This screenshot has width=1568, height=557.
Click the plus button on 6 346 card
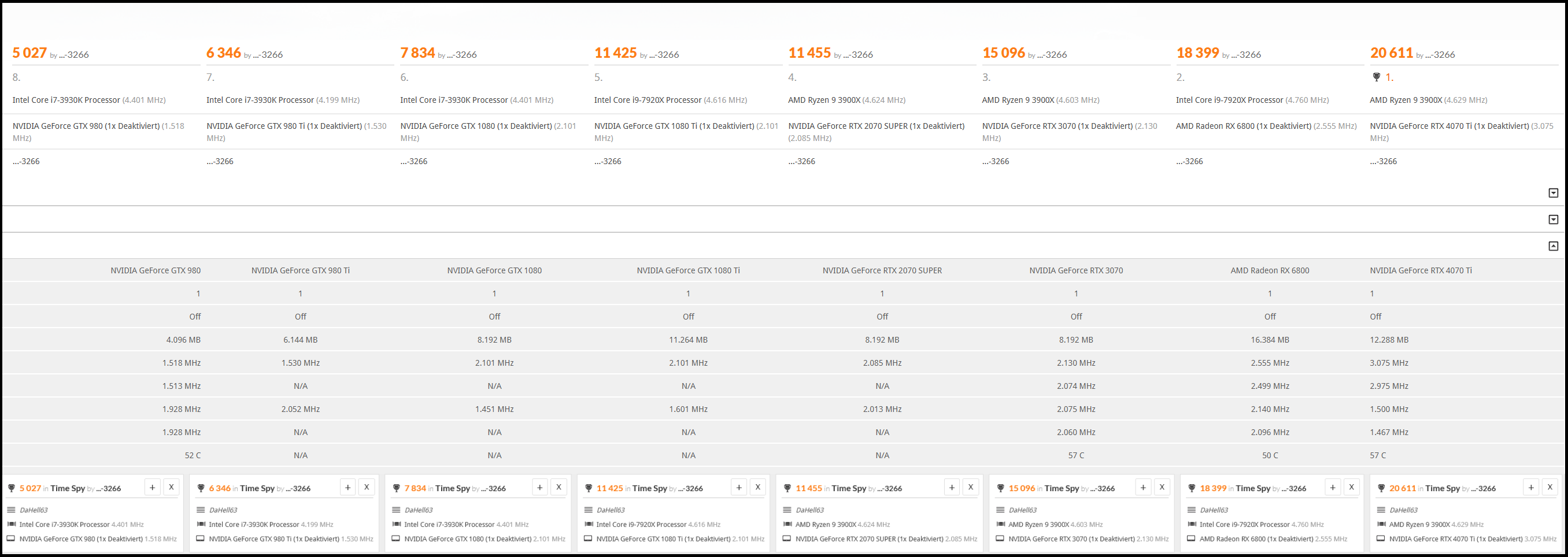(347, 487)
